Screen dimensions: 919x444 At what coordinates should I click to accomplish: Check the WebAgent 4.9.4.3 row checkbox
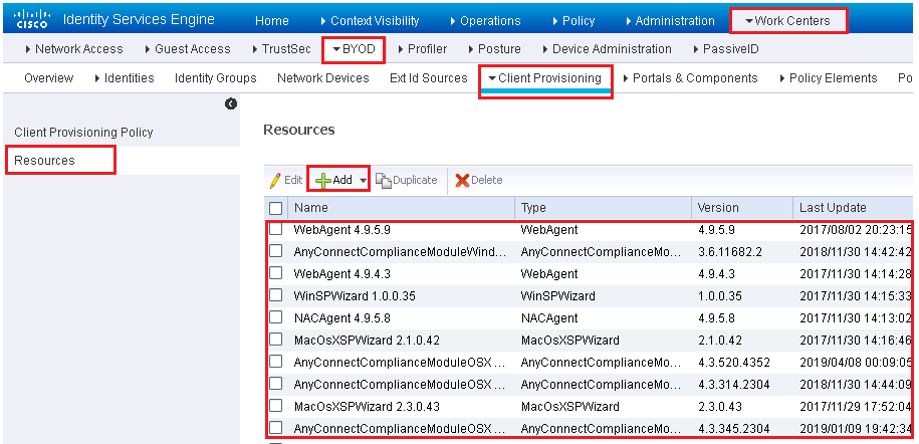(x=275, y=274)
